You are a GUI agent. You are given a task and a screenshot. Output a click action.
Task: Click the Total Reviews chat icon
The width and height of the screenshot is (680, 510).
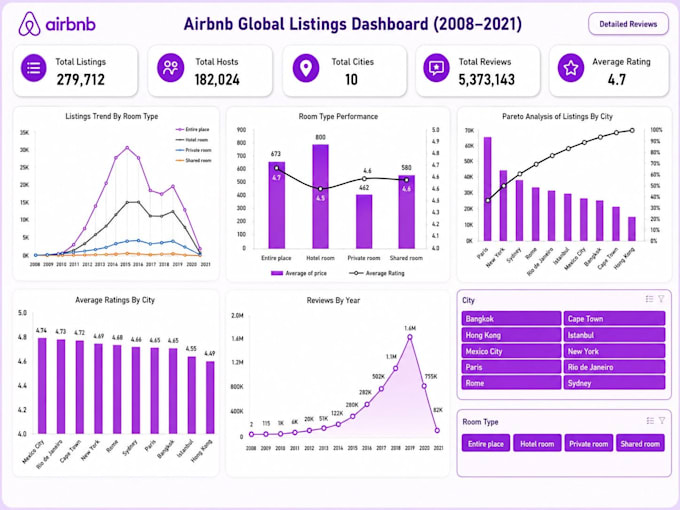coord(436,68)
